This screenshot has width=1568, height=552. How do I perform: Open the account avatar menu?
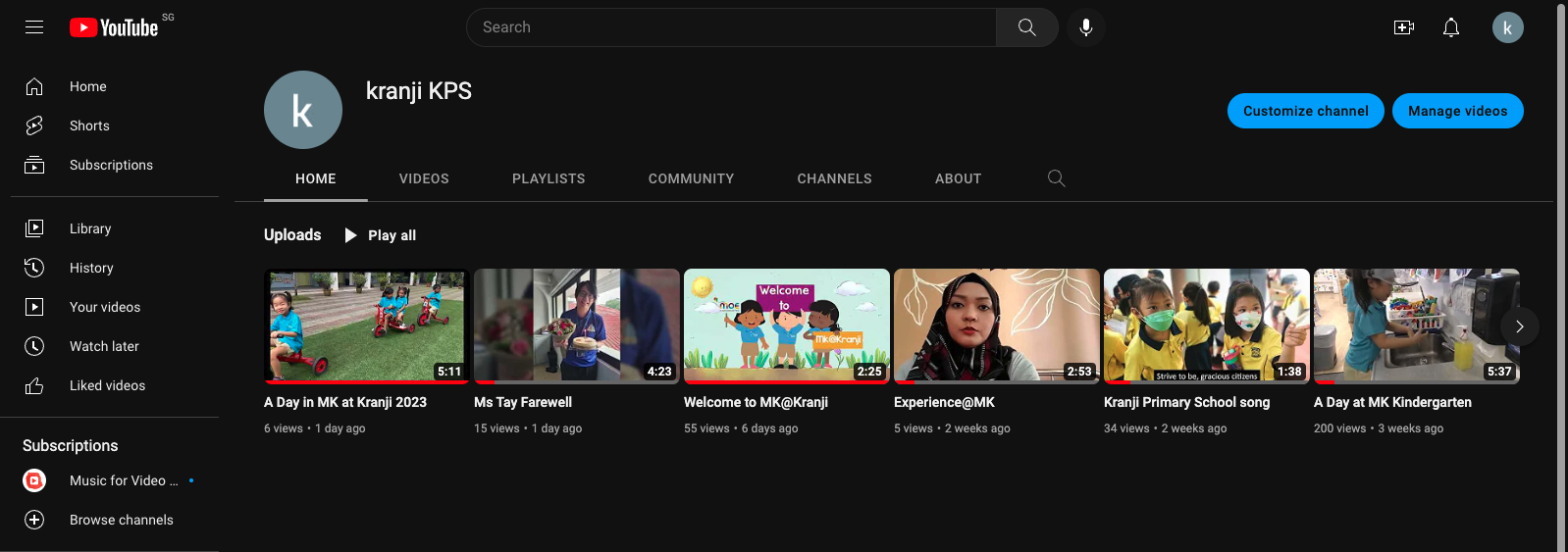point(1507,27)
